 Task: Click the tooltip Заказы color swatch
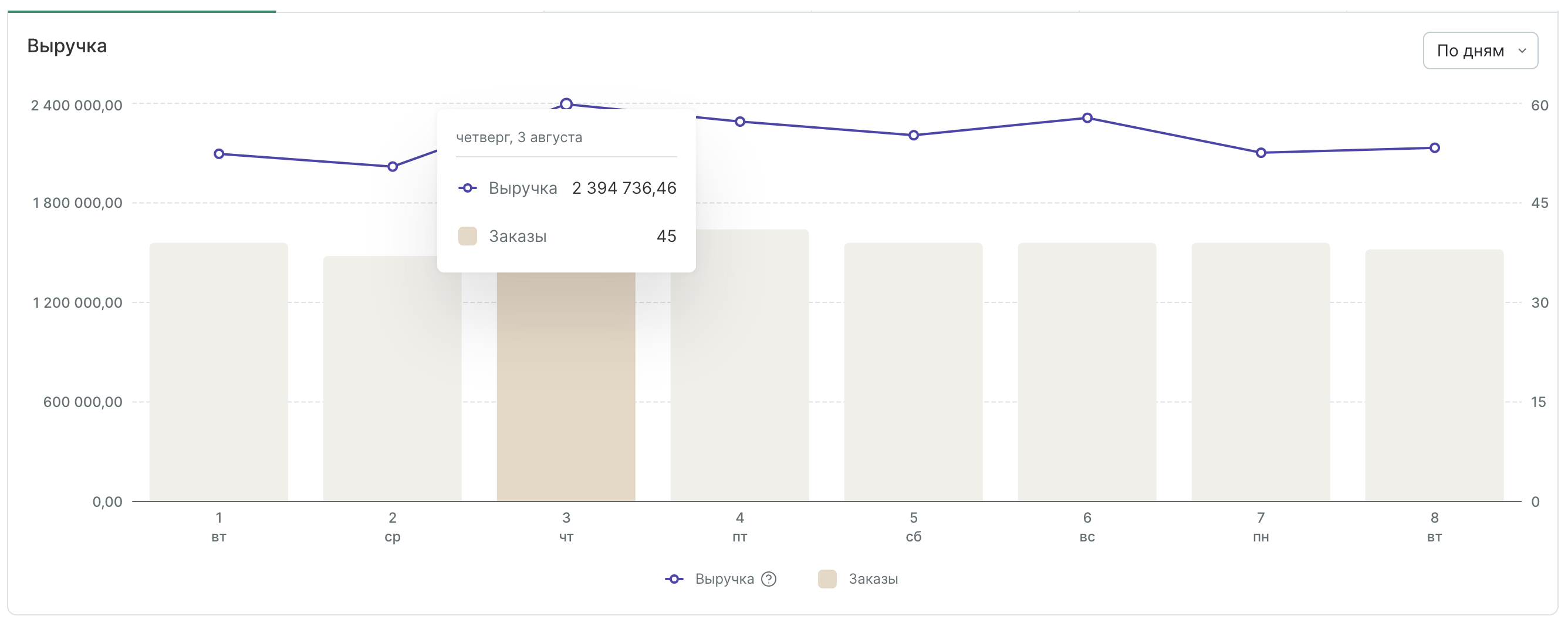point(468,236)
